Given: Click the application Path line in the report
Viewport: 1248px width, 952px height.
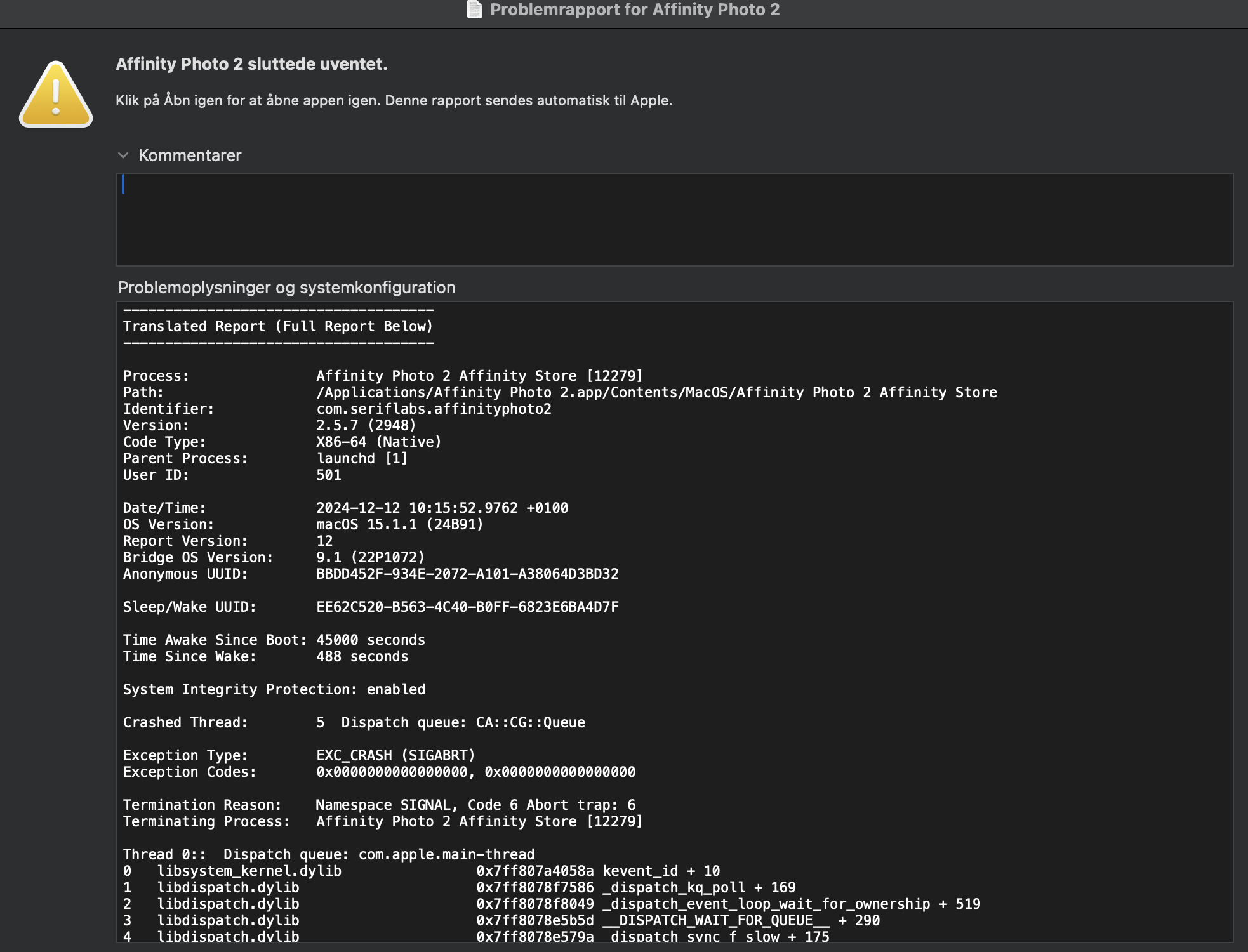Looking at the screenshot, I should (x=656, y=392).
